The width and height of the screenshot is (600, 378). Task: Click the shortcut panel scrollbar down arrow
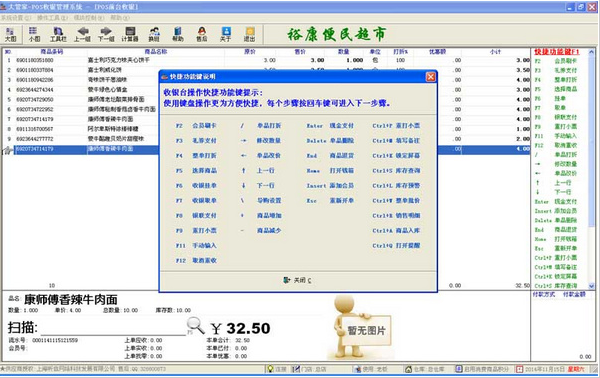point(591,285)
